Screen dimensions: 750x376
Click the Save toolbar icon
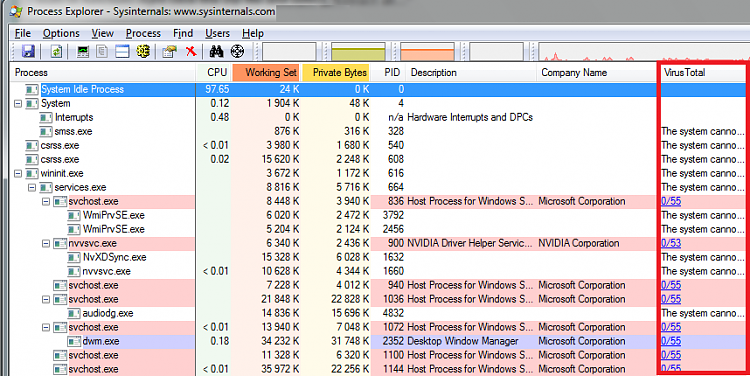coord(28,51)
